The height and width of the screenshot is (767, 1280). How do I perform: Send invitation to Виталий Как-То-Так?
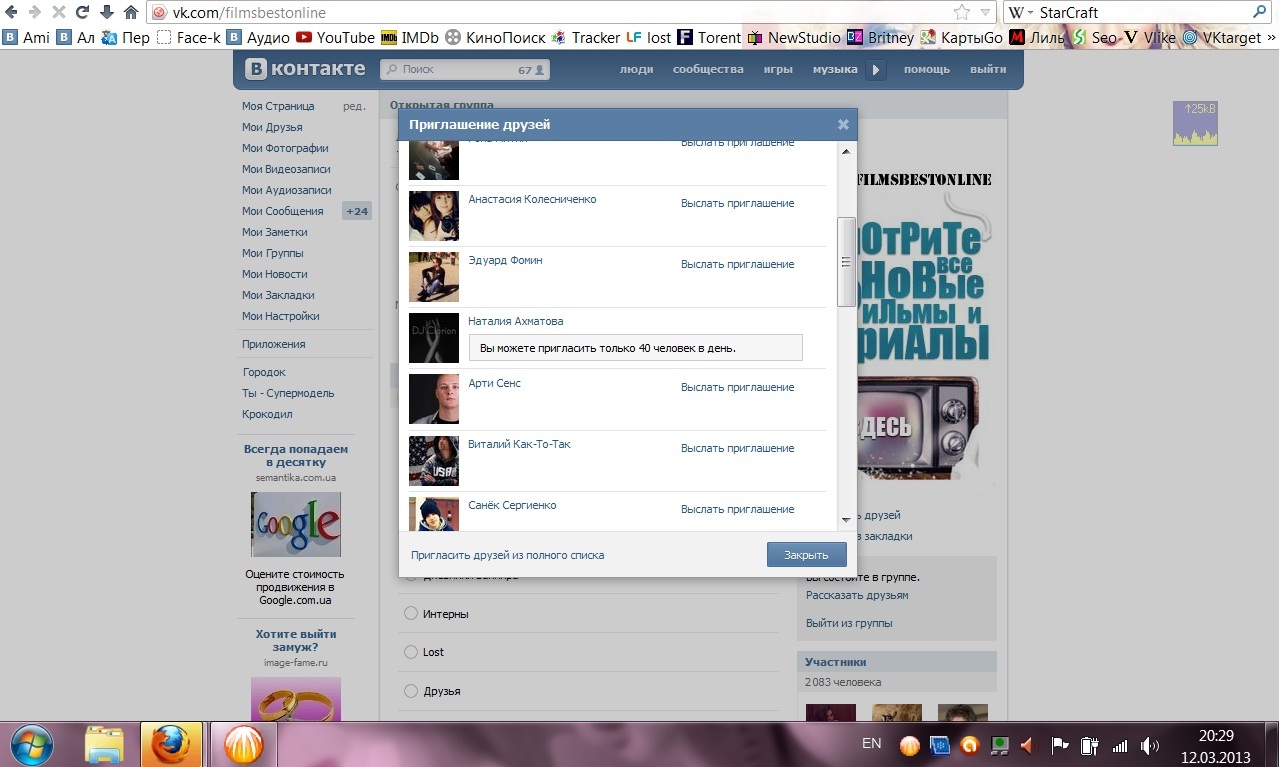(737, 448)
